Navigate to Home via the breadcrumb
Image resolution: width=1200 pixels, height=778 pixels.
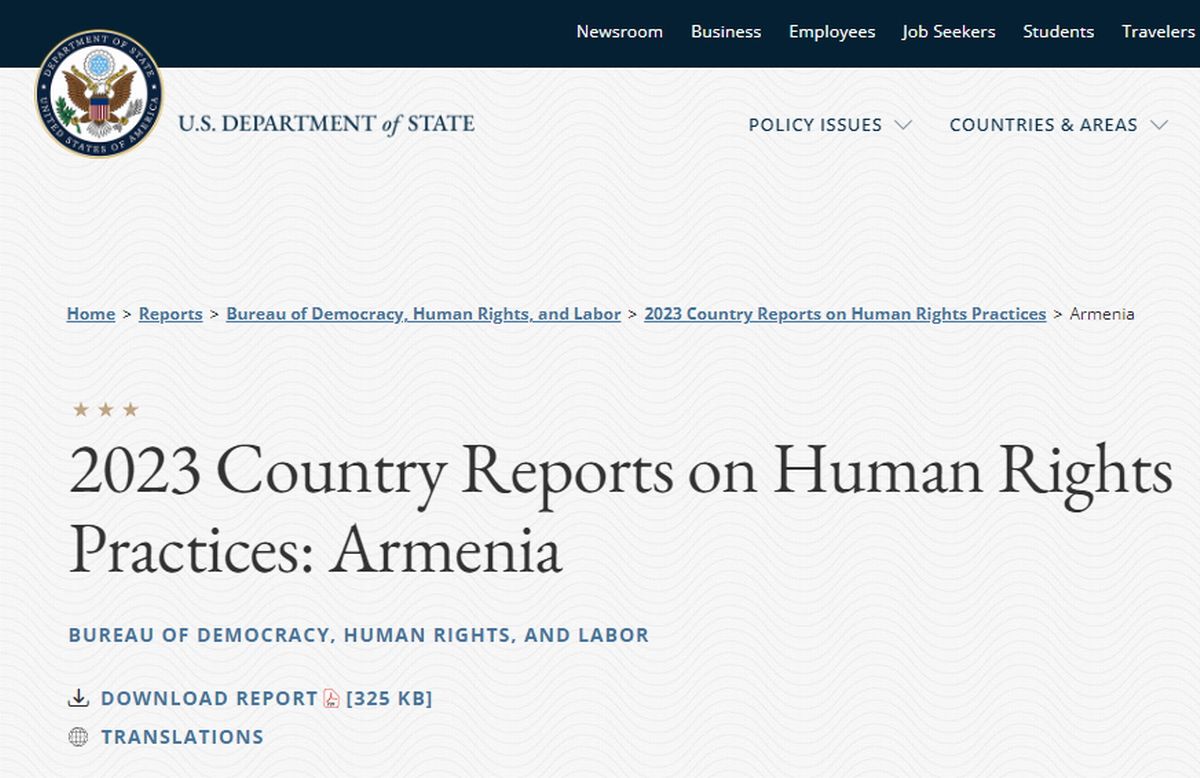point(90,313)
